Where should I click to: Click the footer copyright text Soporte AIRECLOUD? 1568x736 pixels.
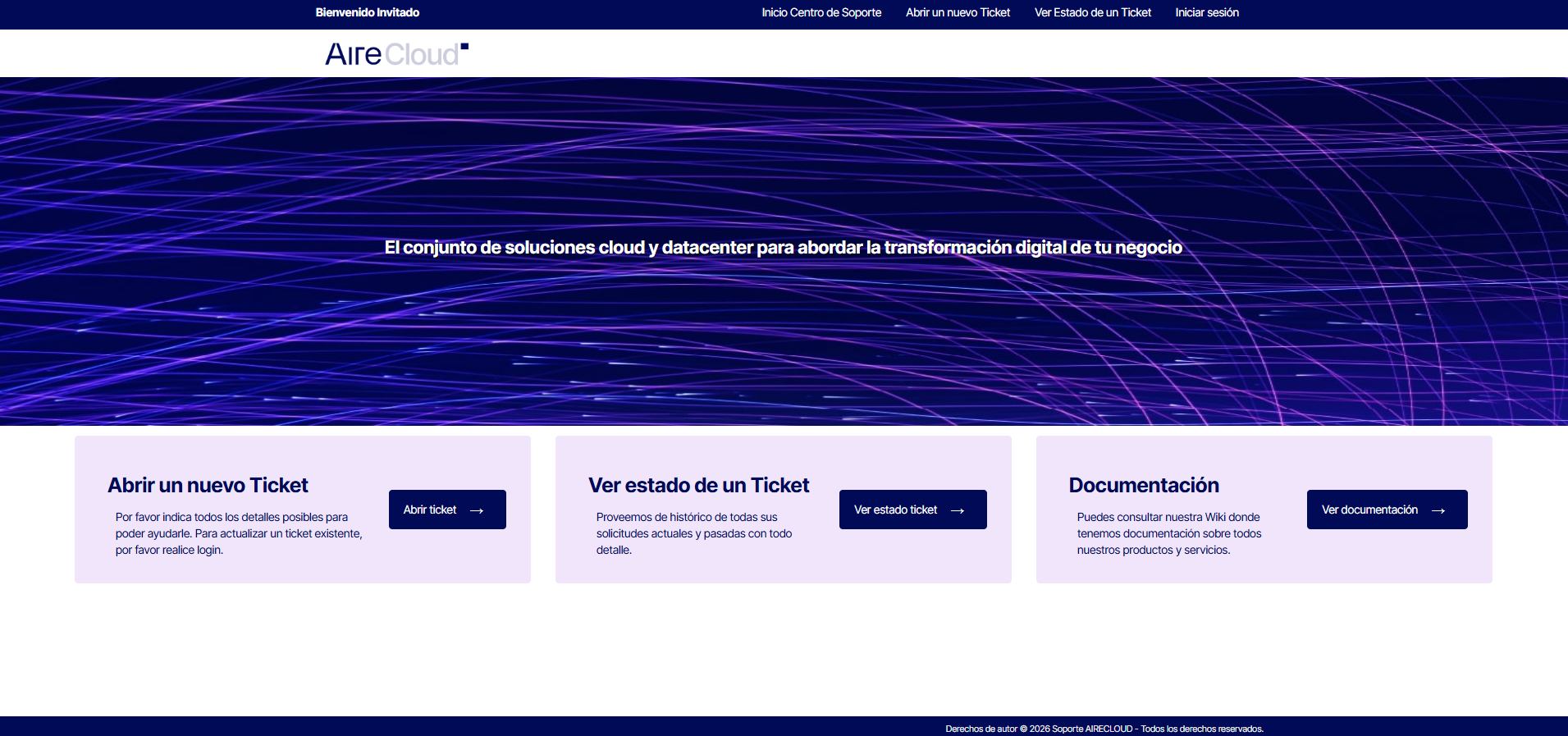pyautogui.click(x=1104, y=729)
